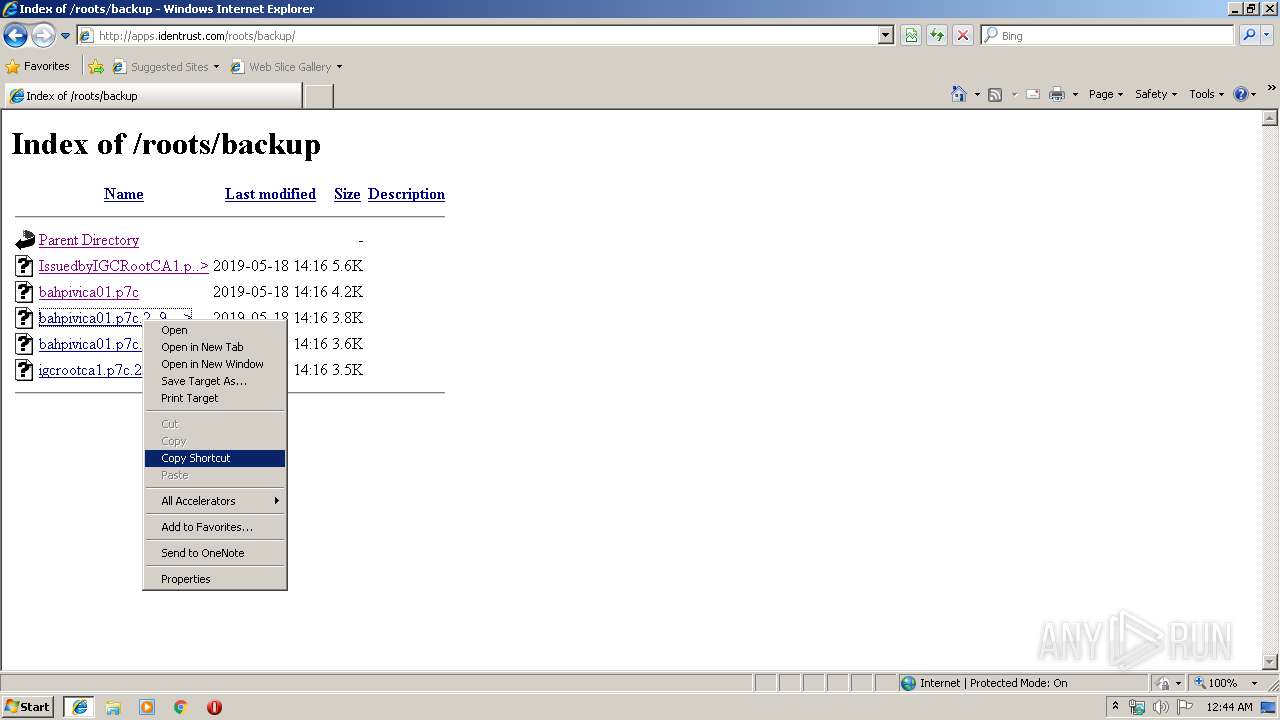The width and height of the screenshot is (1280, 720).
Task: Choose Add to Favorites... in context menu
Action: click(x=215, y=527)
